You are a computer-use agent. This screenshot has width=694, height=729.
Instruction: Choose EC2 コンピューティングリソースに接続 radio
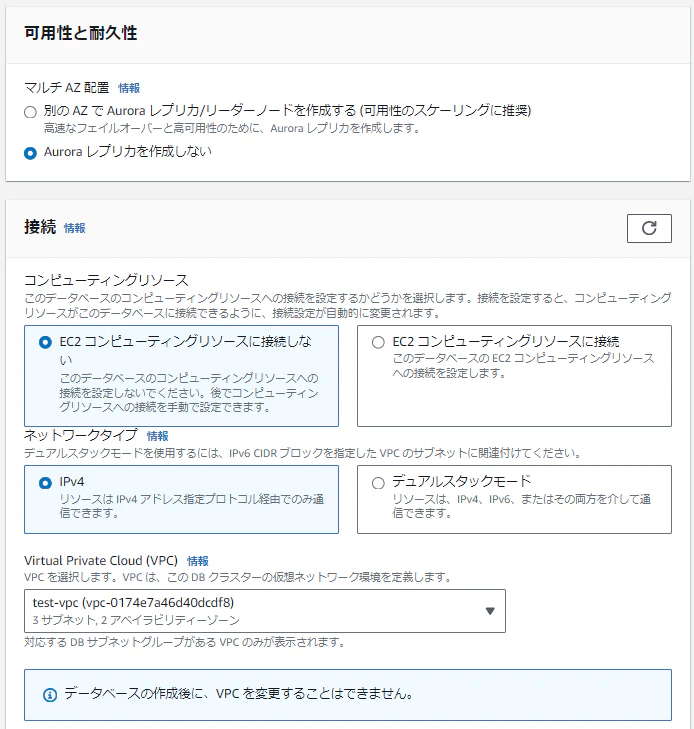click(378, 343)
